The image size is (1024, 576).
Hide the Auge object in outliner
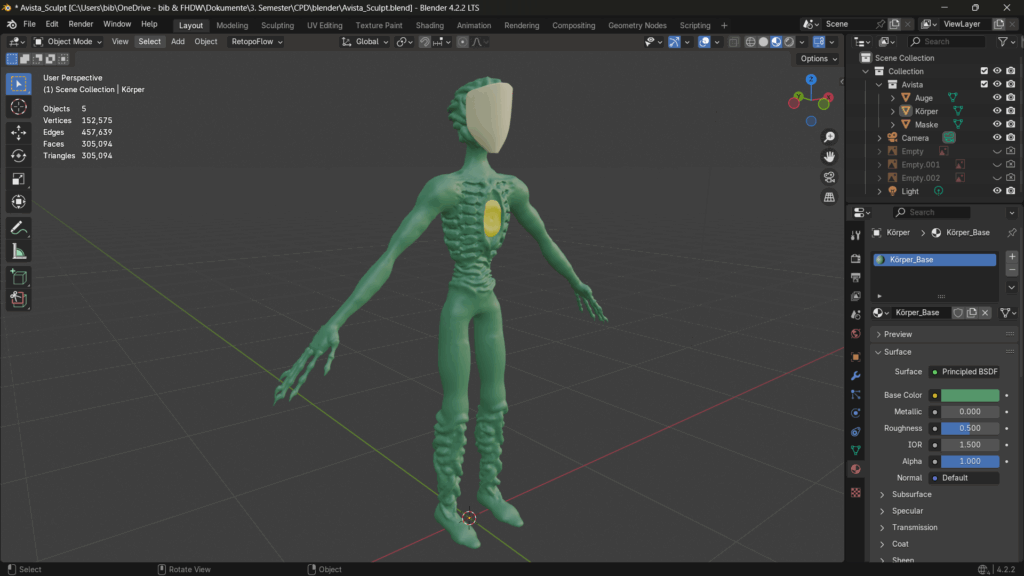997,98
